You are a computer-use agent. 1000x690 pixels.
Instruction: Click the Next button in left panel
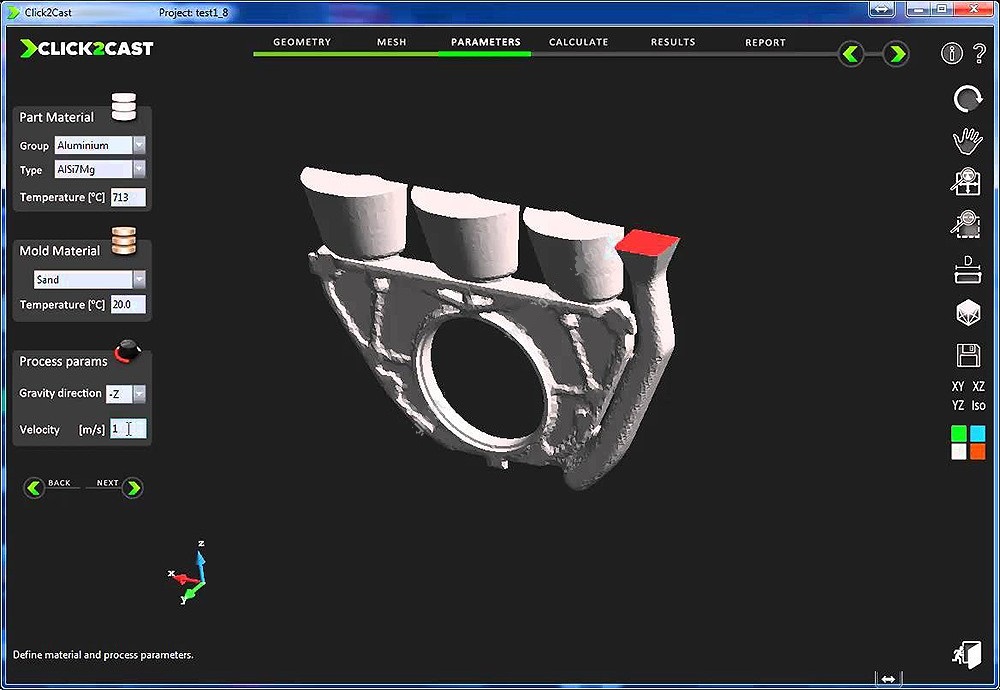tap(132, 488)
